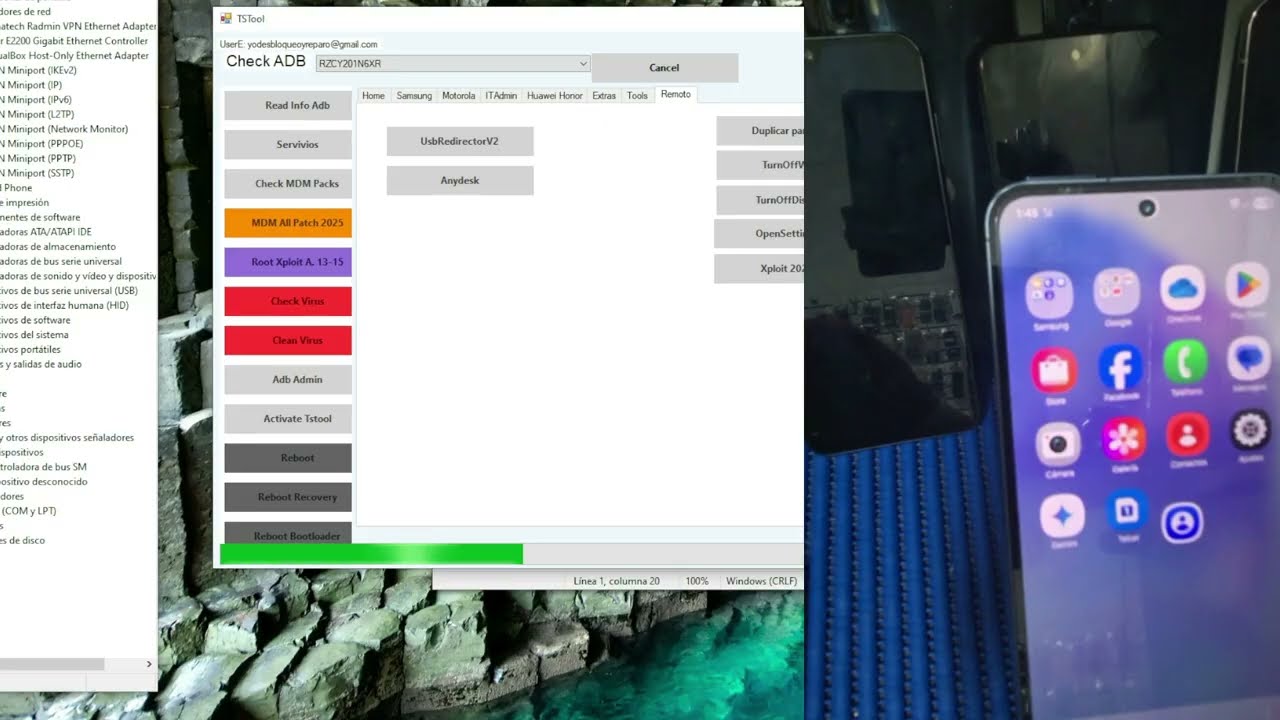Click the 100% zoom status bar entry
1280x720 pixels.
(697, 581)
